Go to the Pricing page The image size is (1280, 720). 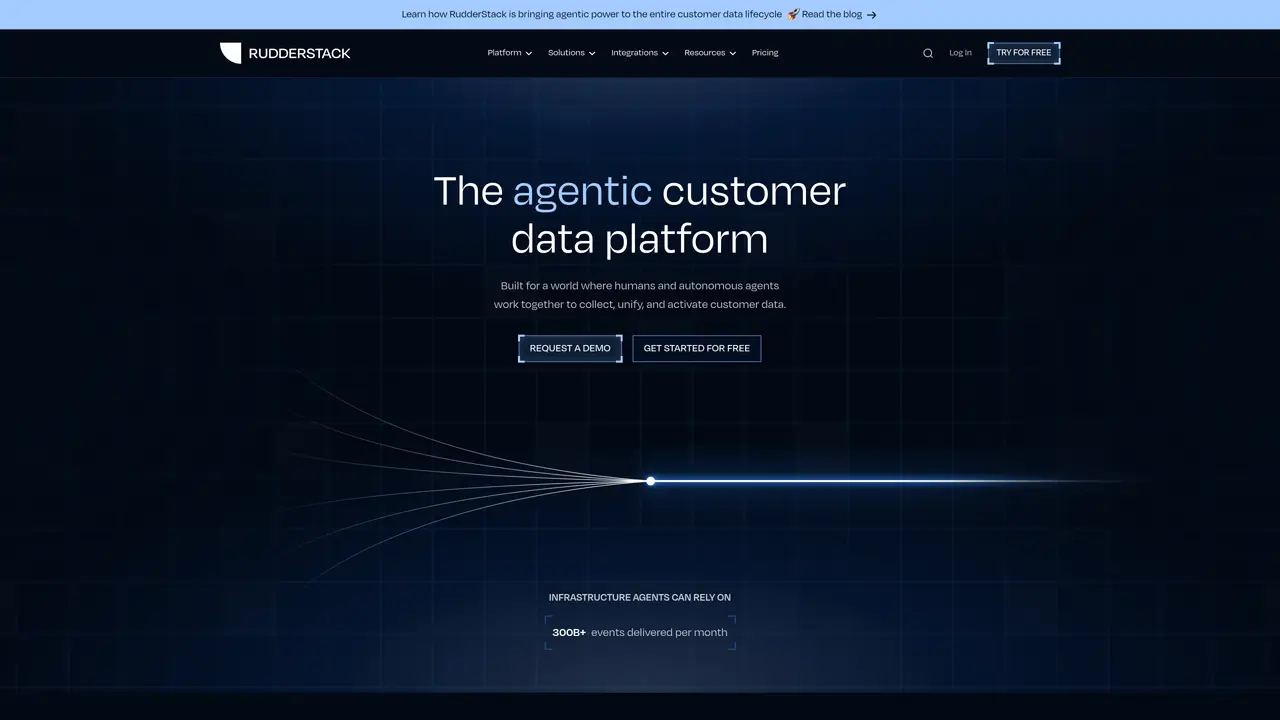point(765,53)
